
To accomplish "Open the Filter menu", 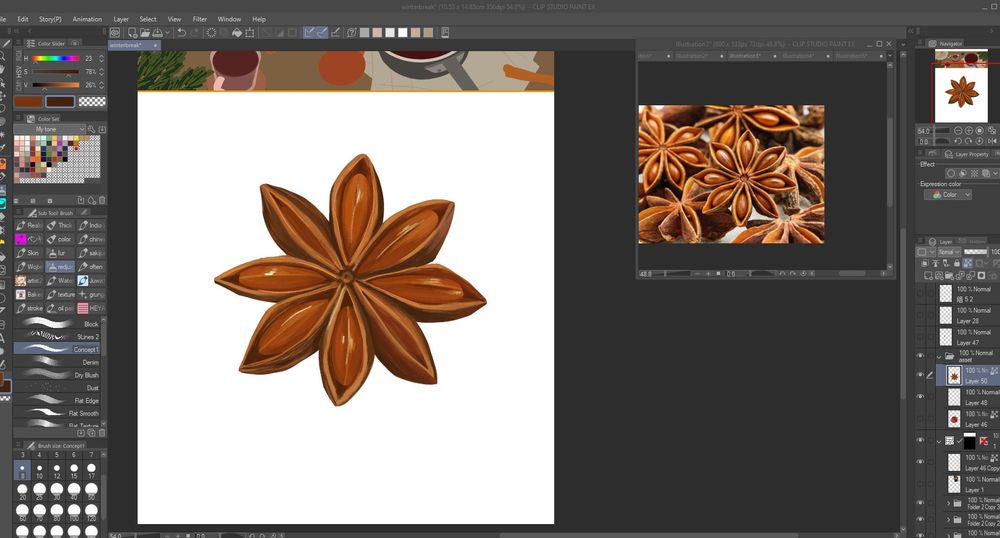I will [x=200, y=19].
